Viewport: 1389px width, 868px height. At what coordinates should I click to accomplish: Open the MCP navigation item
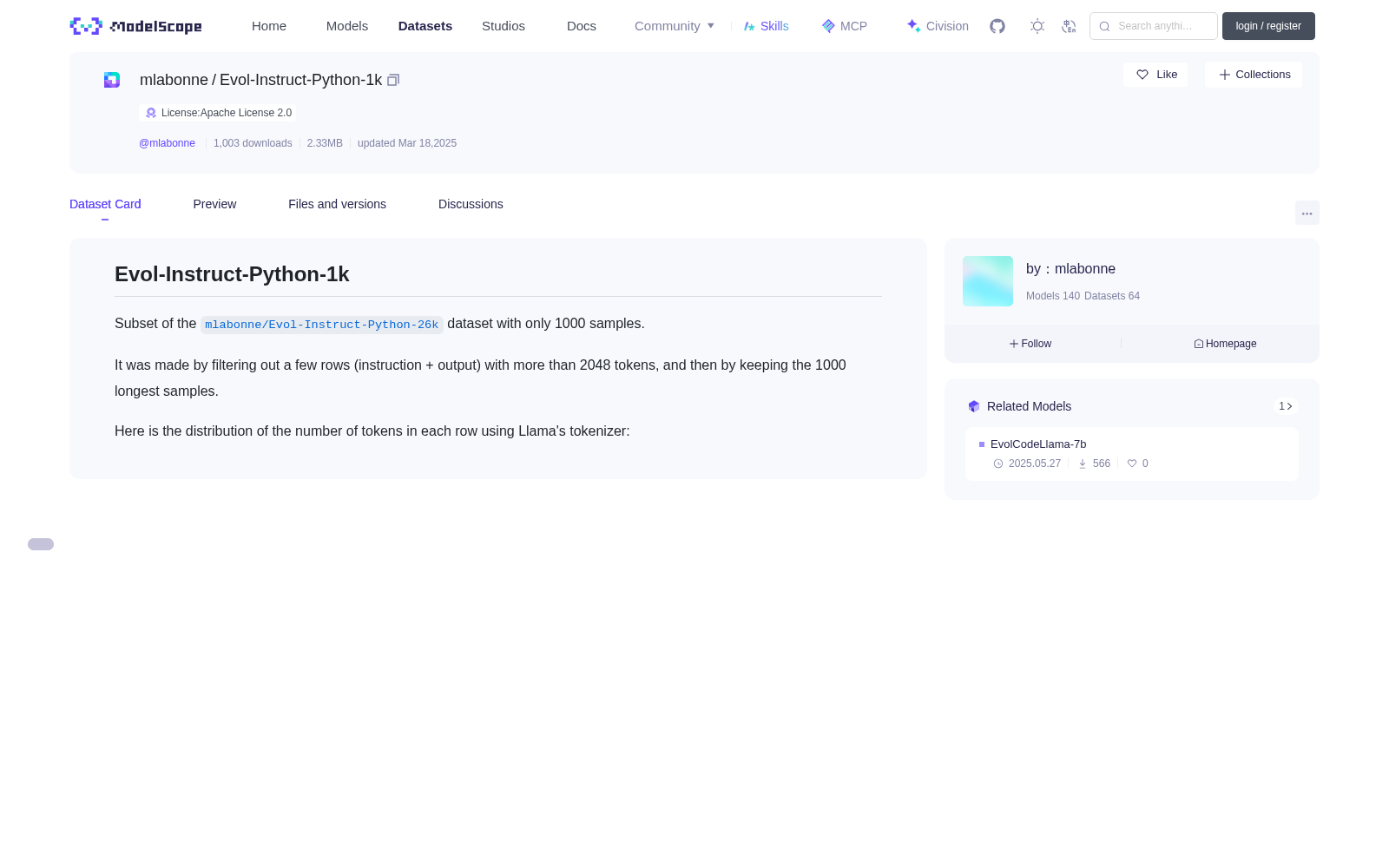click(845, 26)
